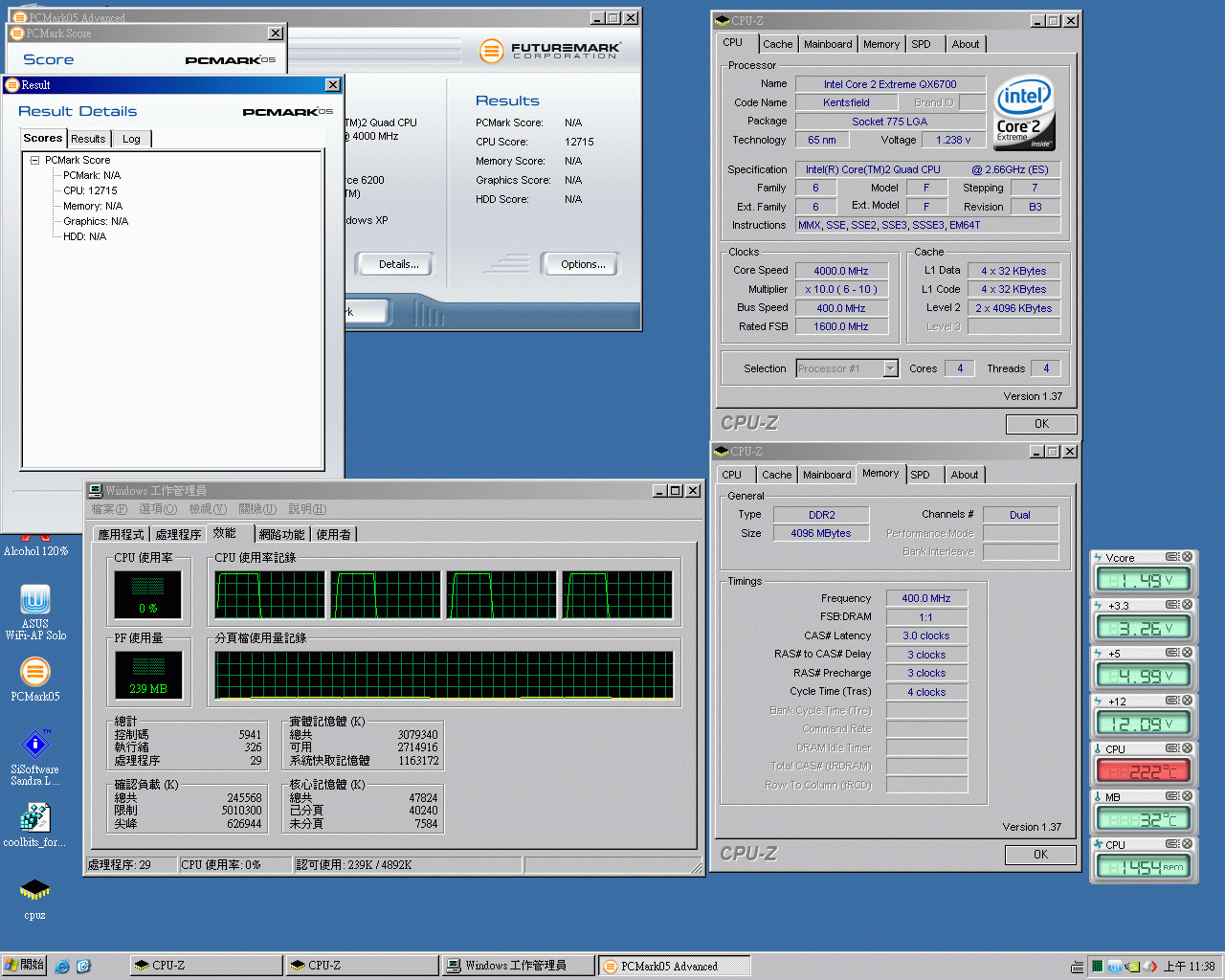Open the +5 sensor settings icon
The image size is (1225, 980).
pyautogui.click(x=1171, y=653)
